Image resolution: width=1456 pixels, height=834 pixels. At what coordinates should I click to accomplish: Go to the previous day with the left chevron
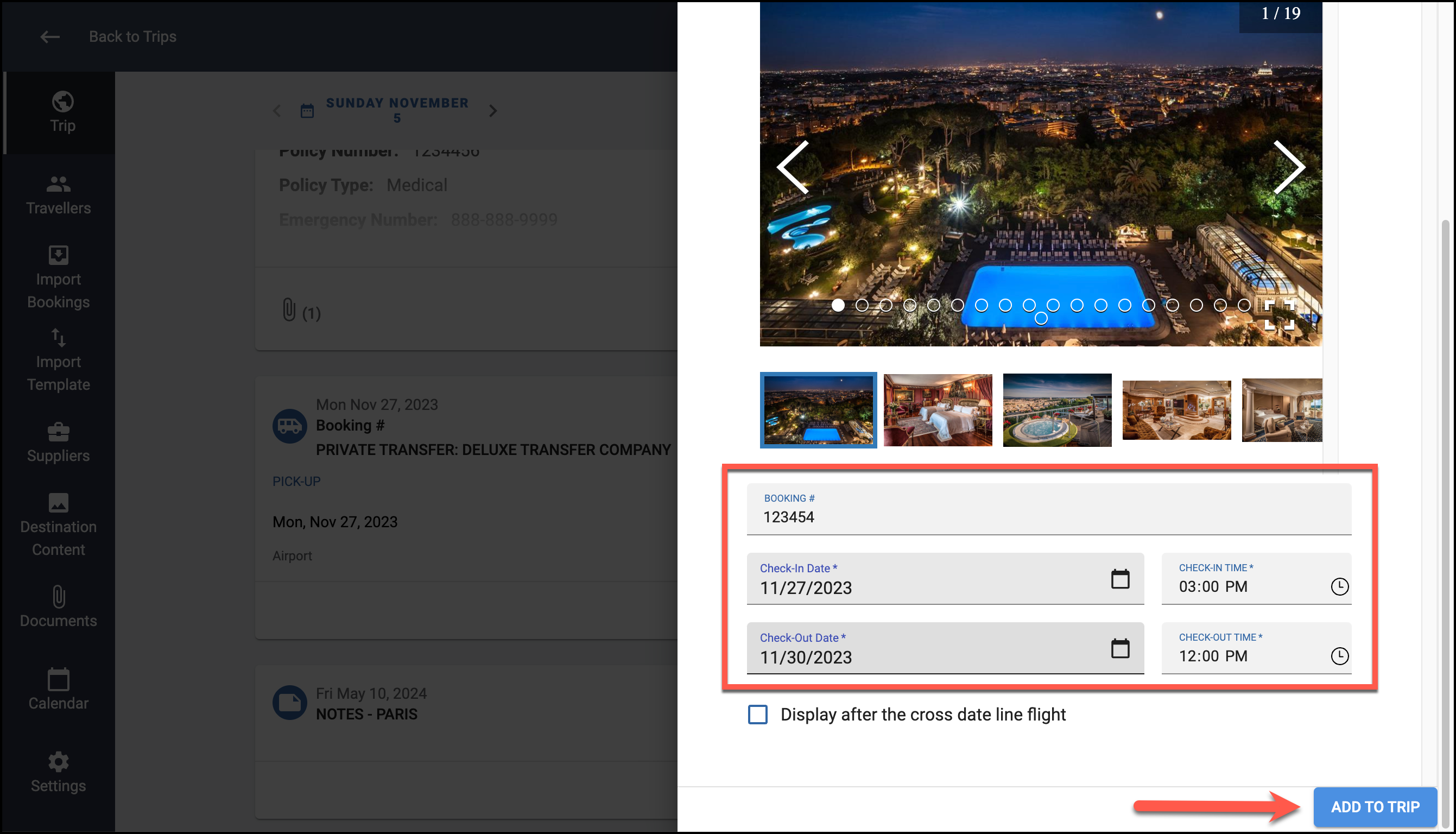click(277, 111)
